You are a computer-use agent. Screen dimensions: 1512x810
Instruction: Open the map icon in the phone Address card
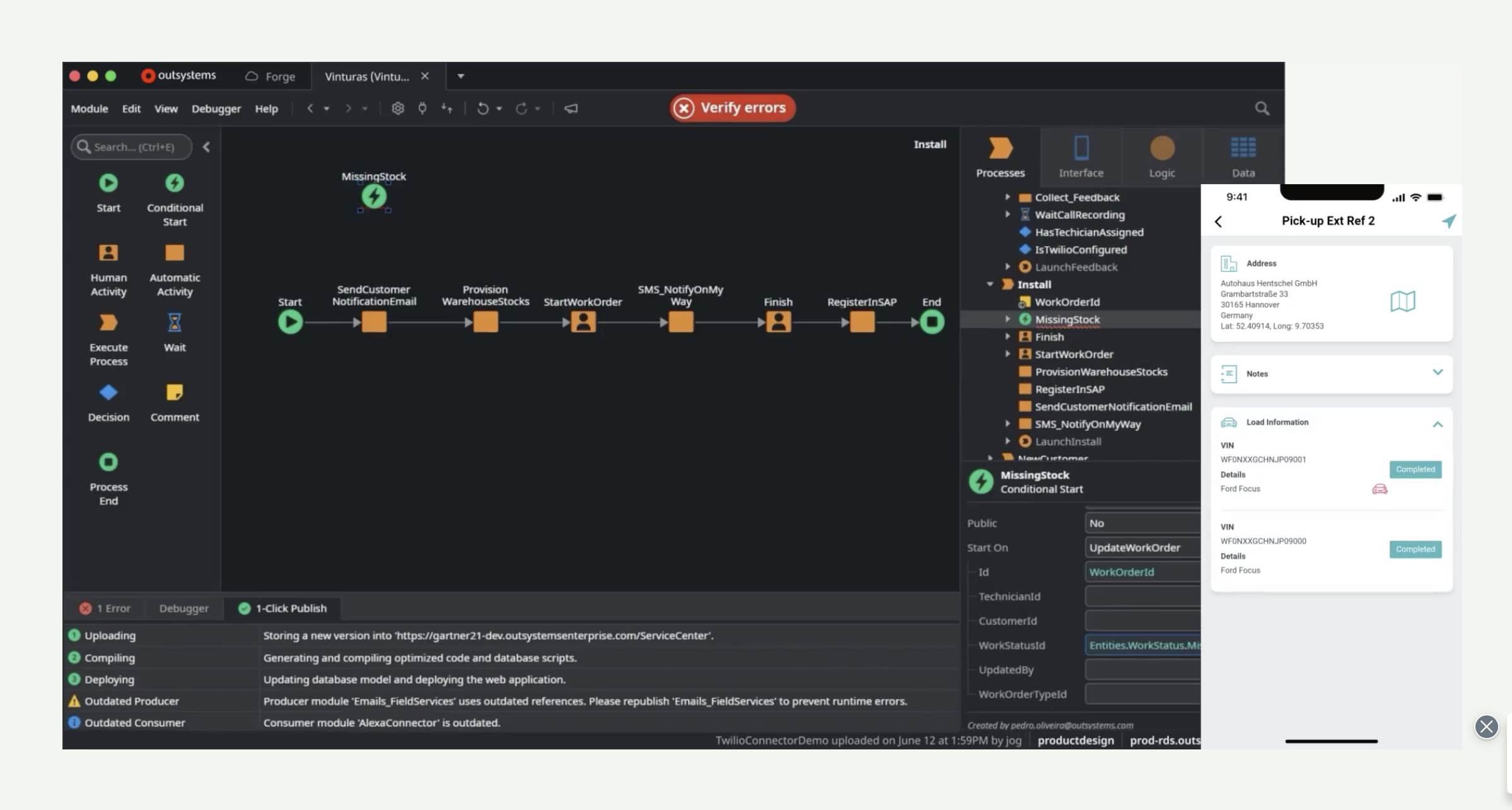point(1403,302)
